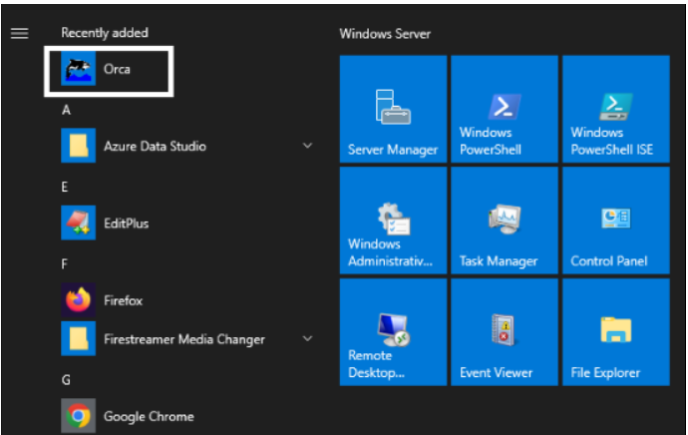Screen dimensions: 688x435
Task: Click the letter F section header
Action: [64, 264]
